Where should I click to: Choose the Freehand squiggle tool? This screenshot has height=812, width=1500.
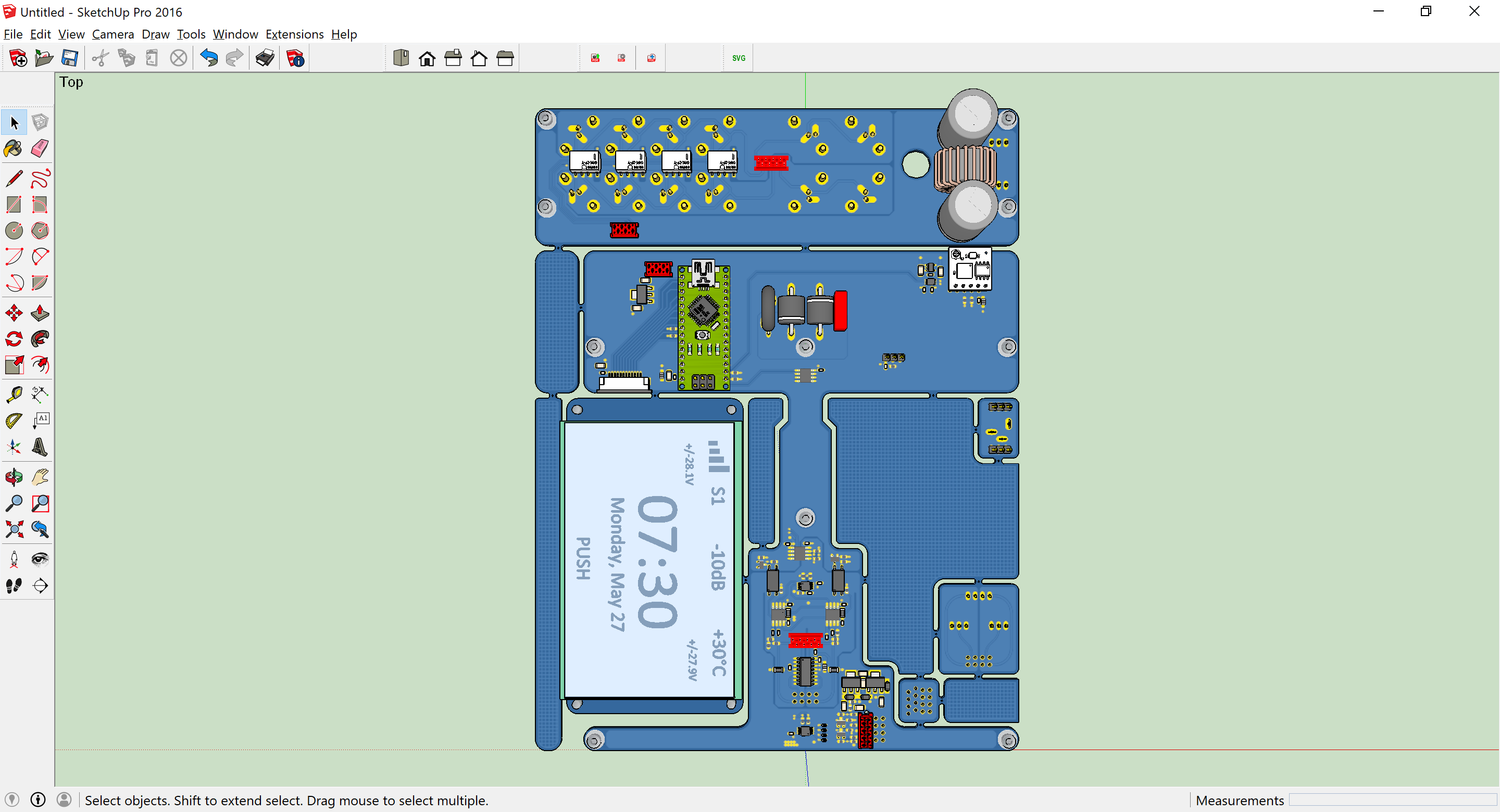tap(40, 179)
